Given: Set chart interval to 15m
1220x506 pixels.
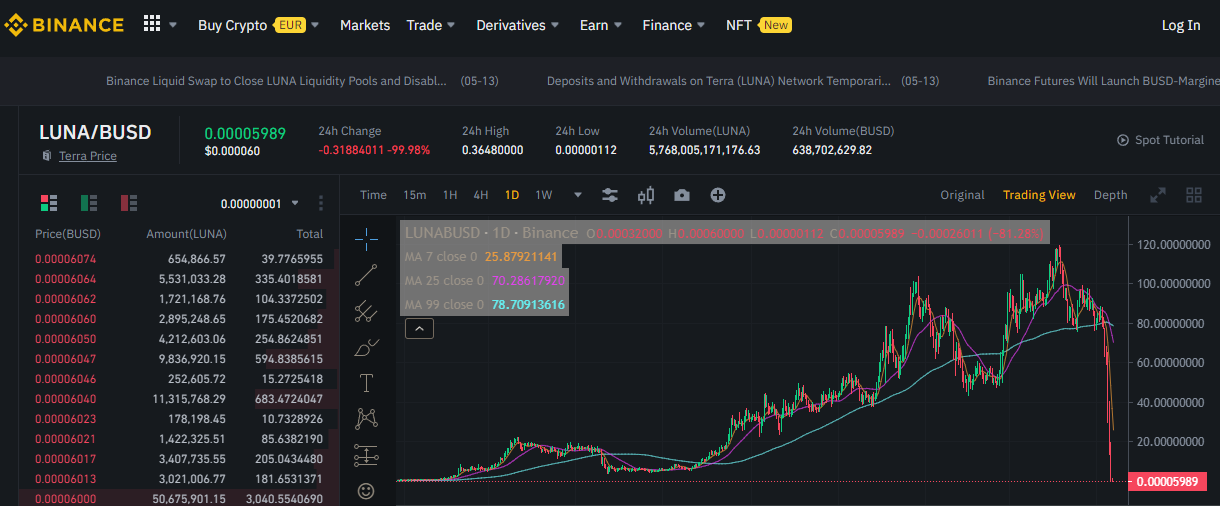Looking at the screenshot, I should coord(415,195).
